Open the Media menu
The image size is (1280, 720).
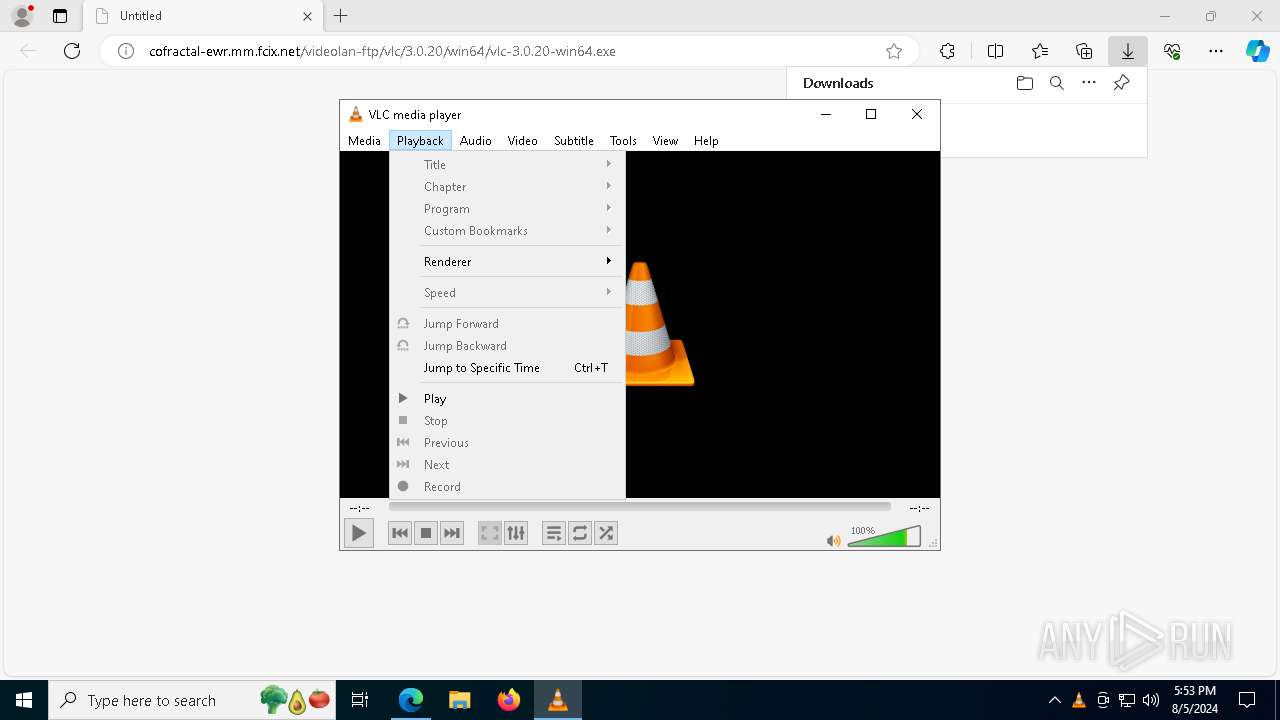tap(364, 141)
